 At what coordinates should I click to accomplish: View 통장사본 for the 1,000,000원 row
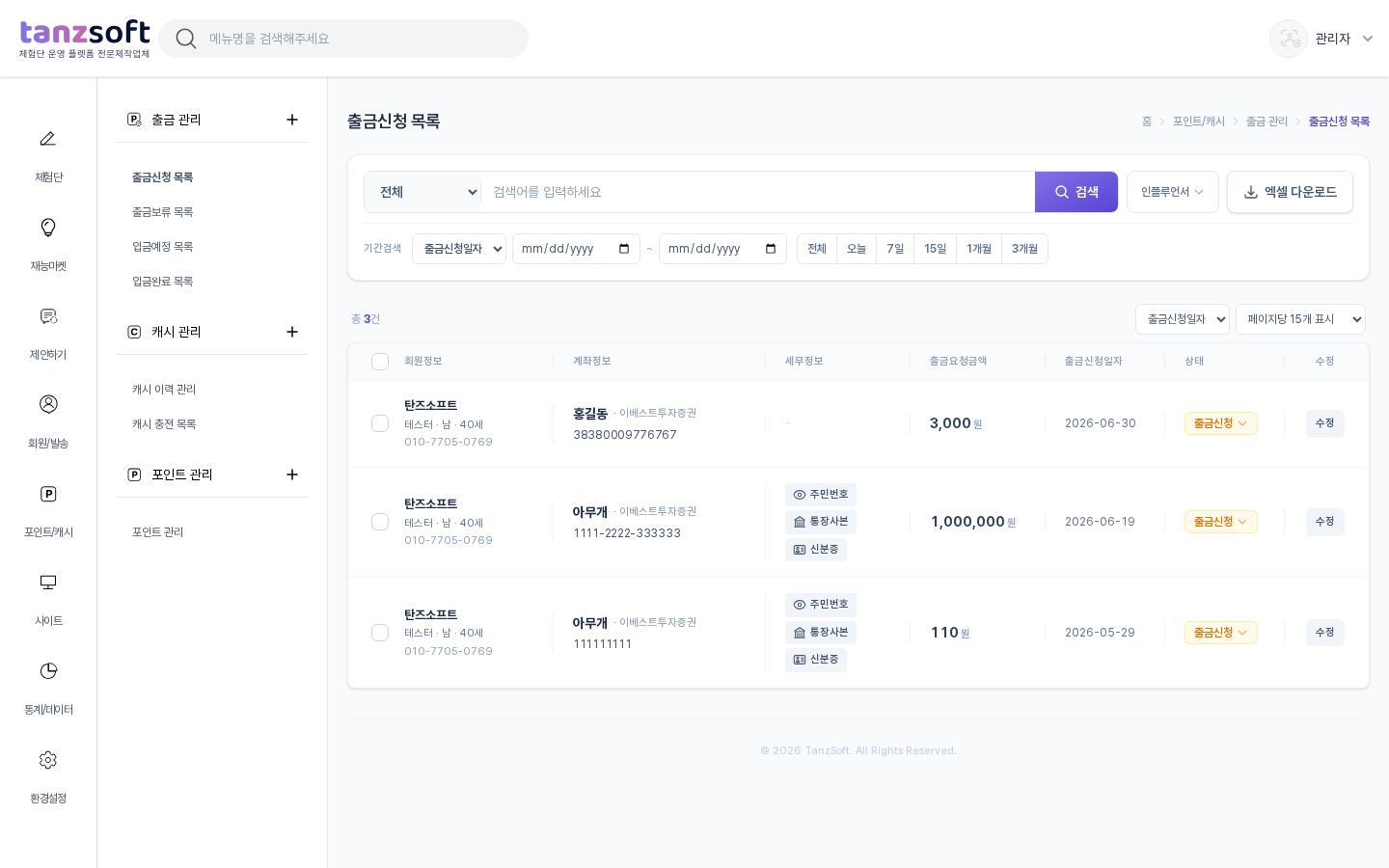pos(821,522)
